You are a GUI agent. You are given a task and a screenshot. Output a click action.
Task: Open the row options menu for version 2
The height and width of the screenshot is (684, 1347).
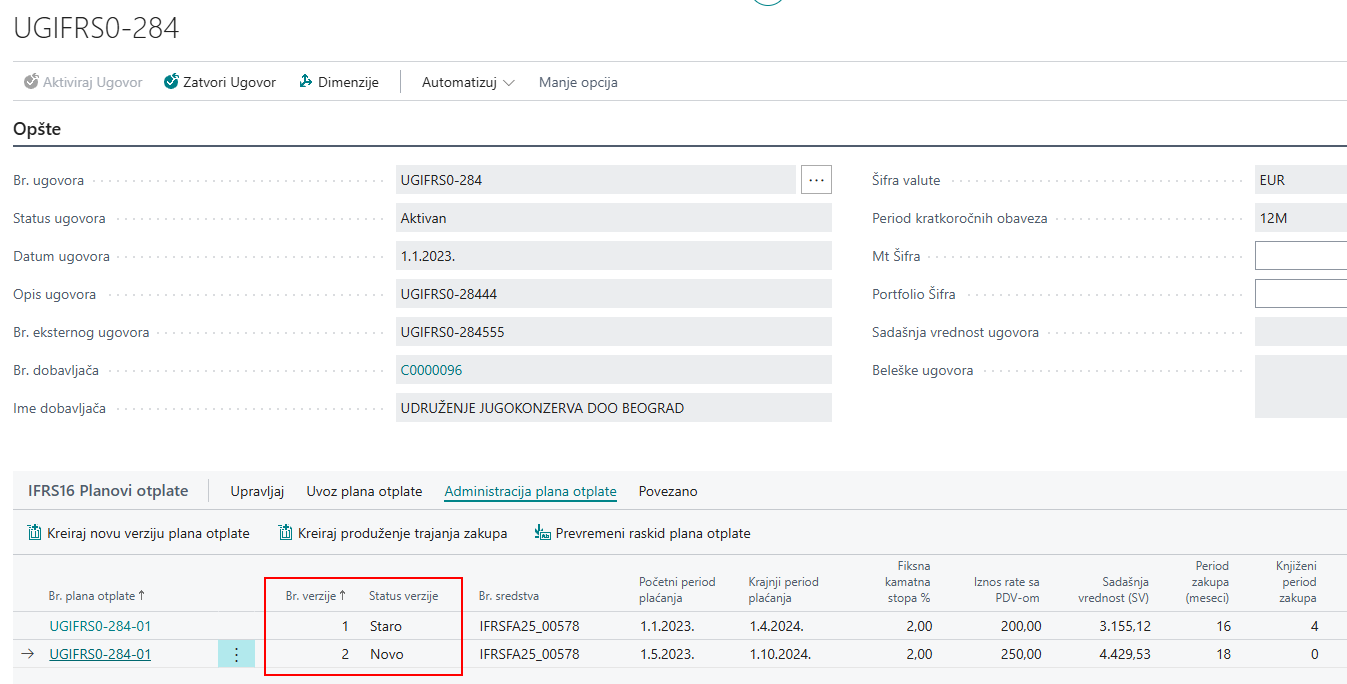[x=236, y=654]
